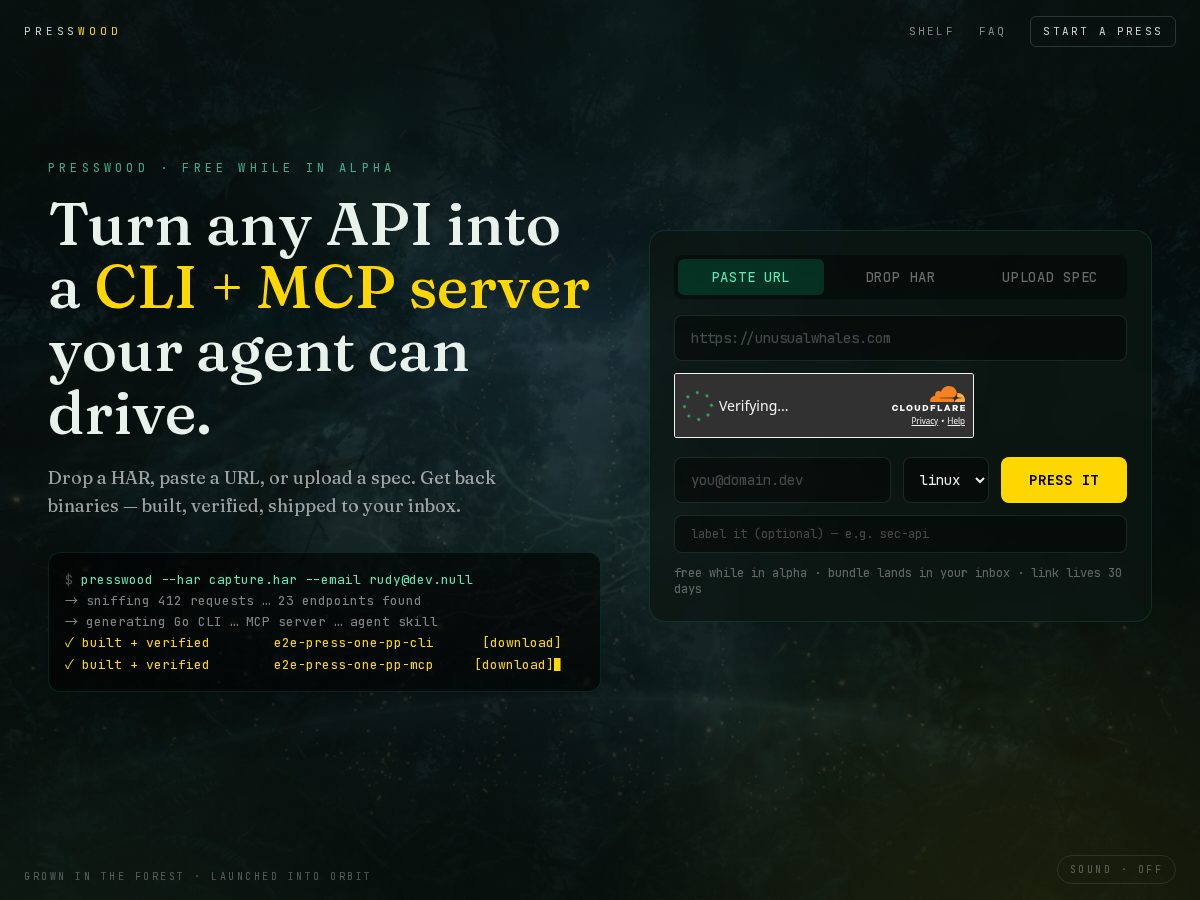Focus the you@domain.dev email field

[782, 480]
